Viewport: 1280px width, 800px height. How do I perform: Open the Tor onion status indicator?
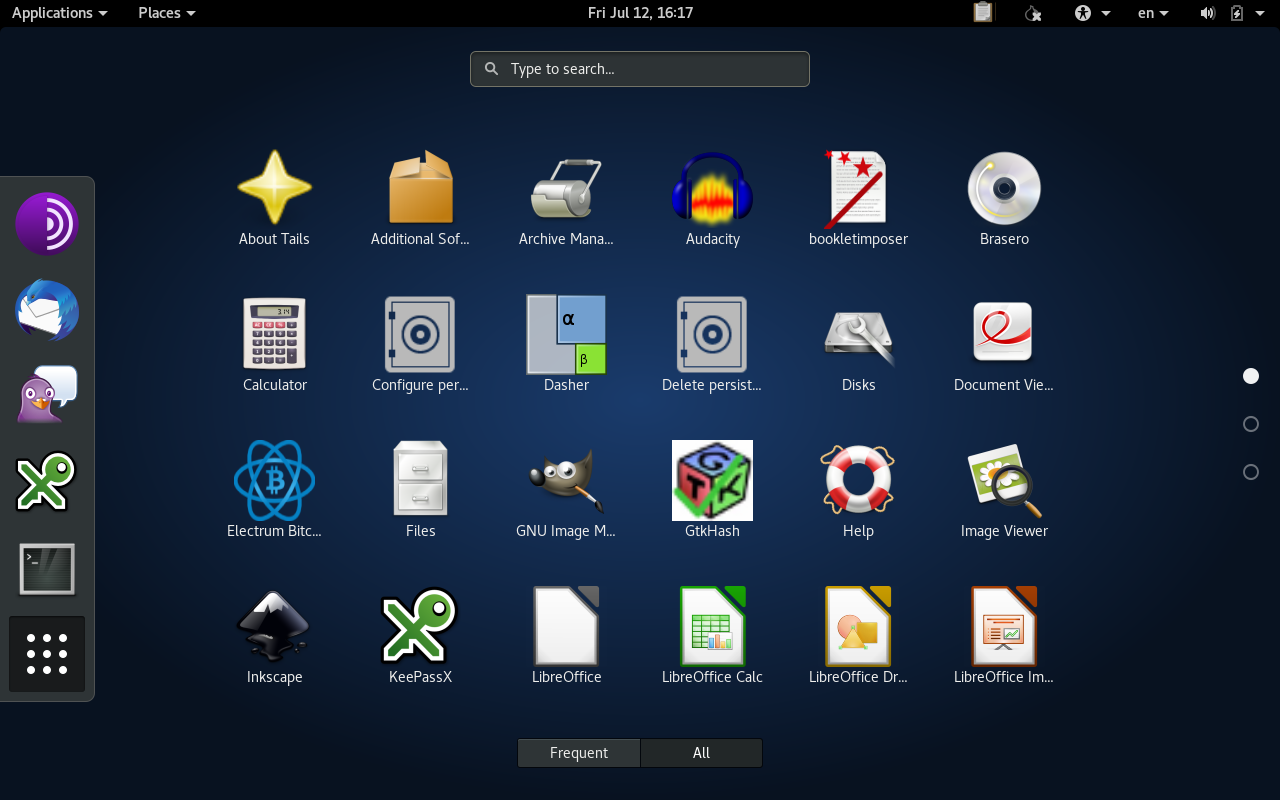1034,13
